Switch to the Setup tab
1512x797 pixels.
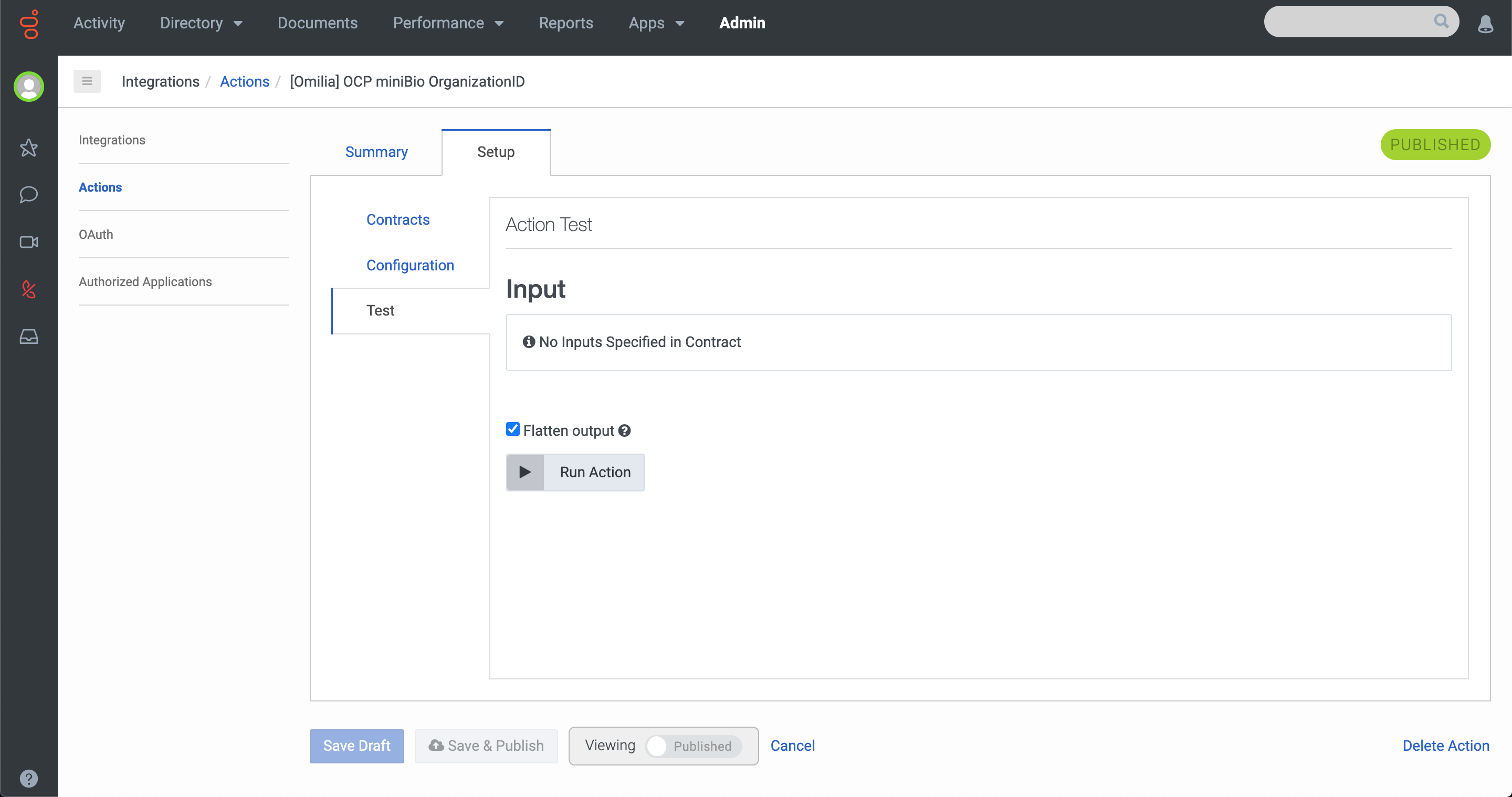pos(495,152)
